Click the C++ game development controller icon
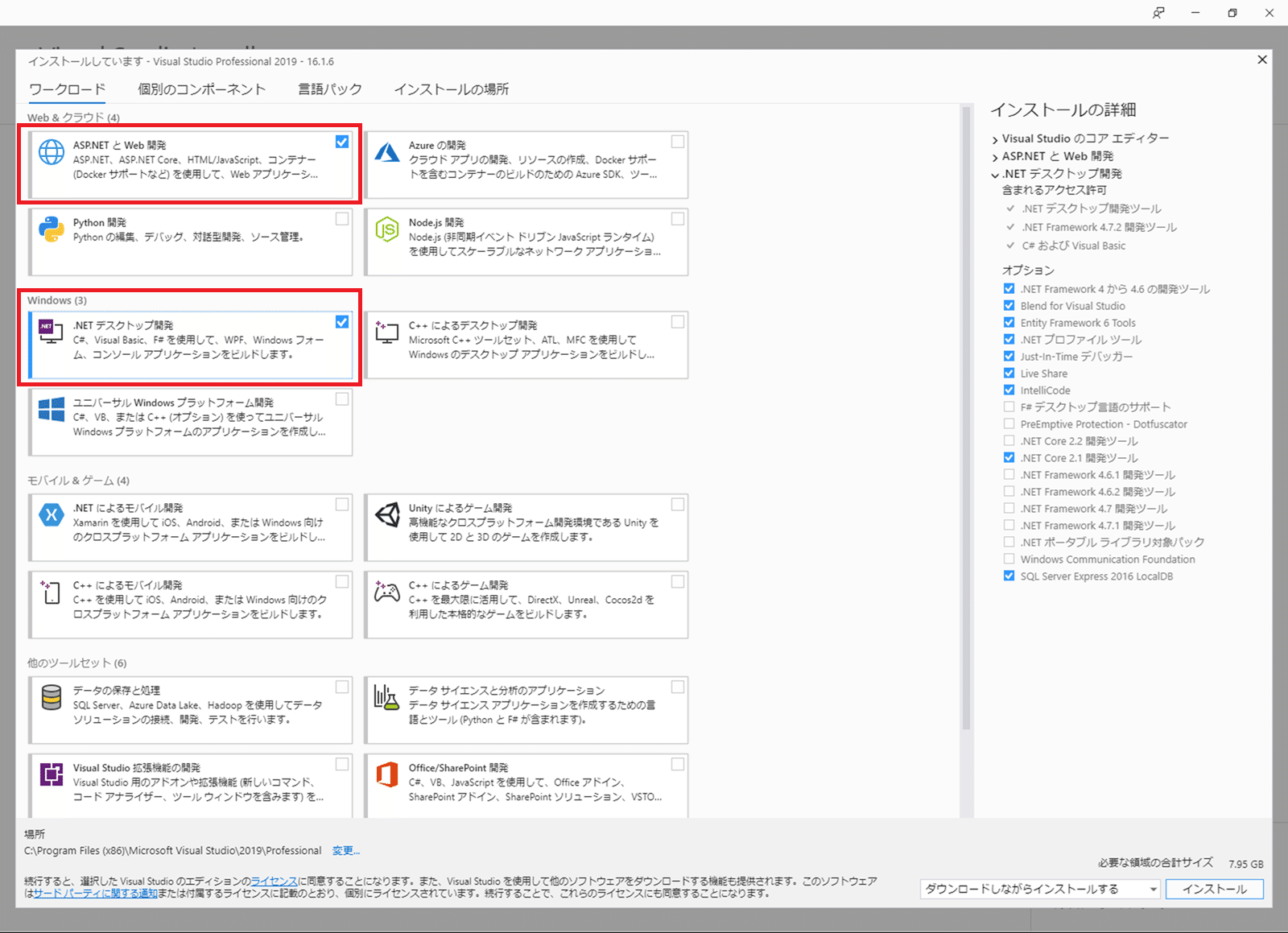 [x=387, y=592]
